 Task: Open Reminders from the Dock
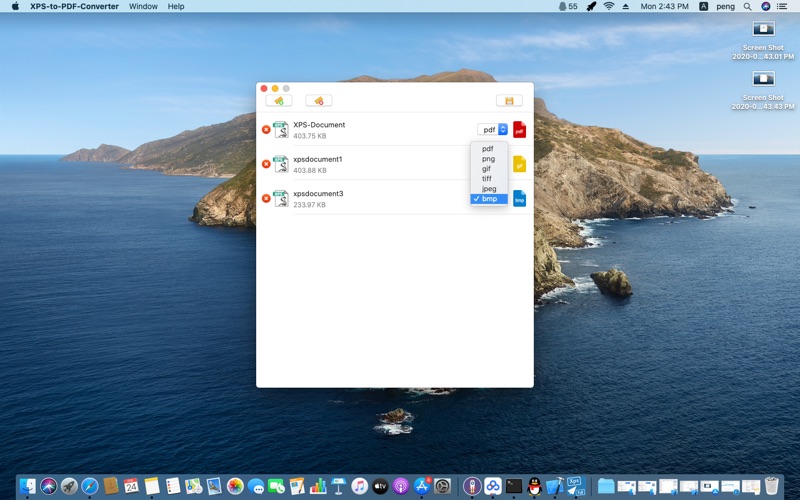click(172, 486)
